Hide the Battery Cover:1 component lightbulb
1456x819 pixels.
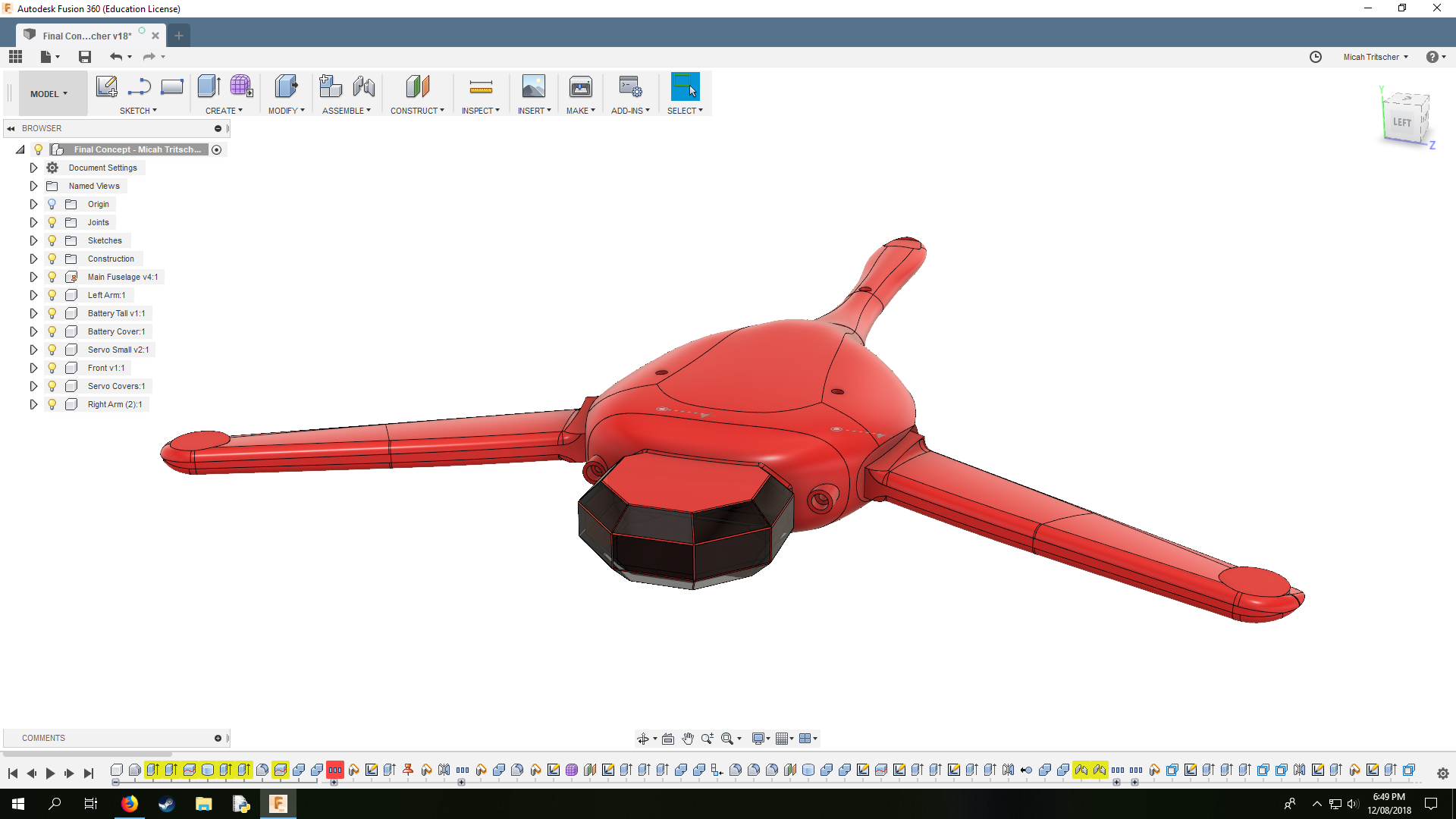[52, 331]
